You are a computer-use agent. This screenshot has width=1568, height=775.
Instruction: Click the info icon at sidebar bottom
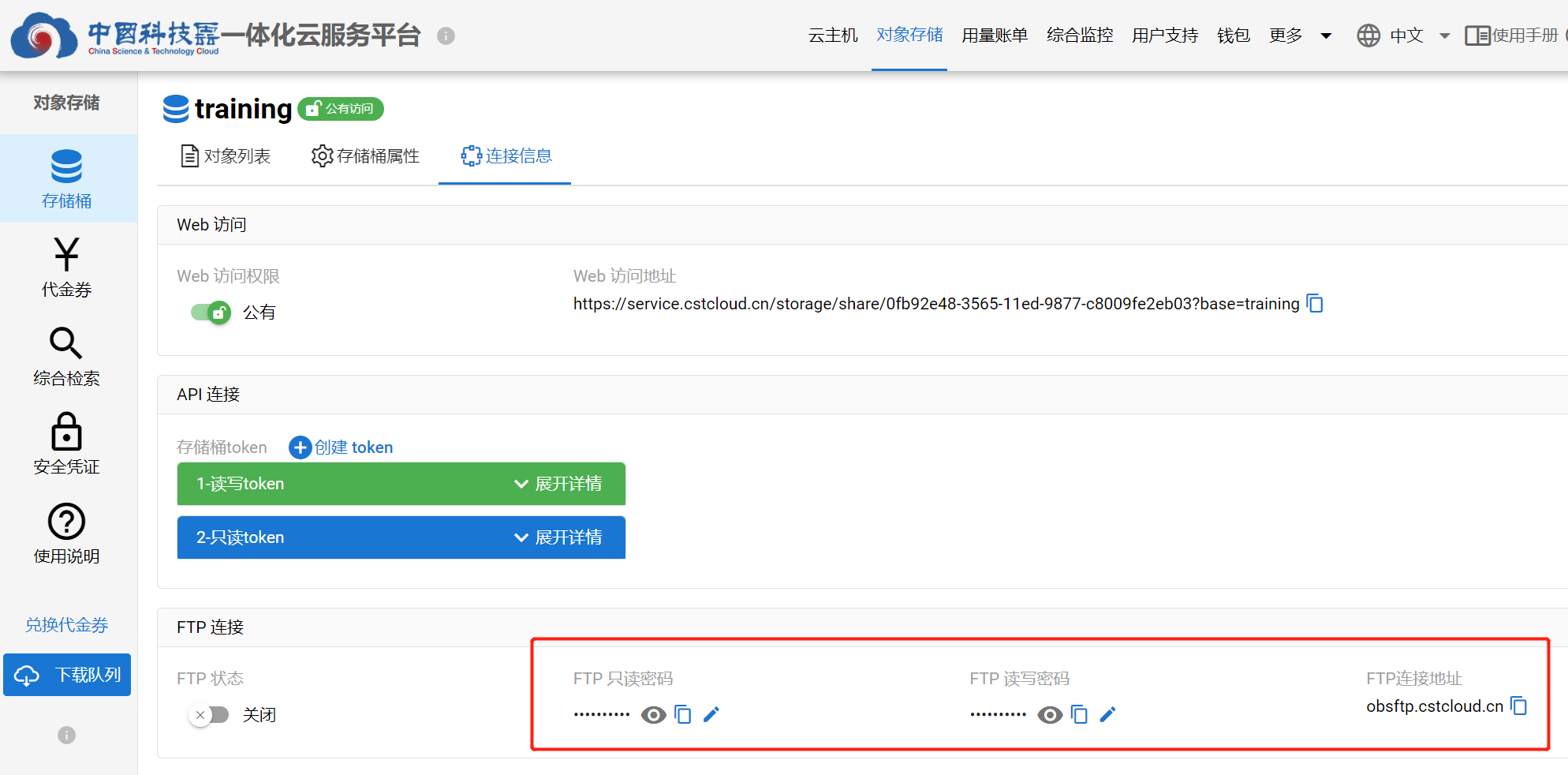pos(67,735)
